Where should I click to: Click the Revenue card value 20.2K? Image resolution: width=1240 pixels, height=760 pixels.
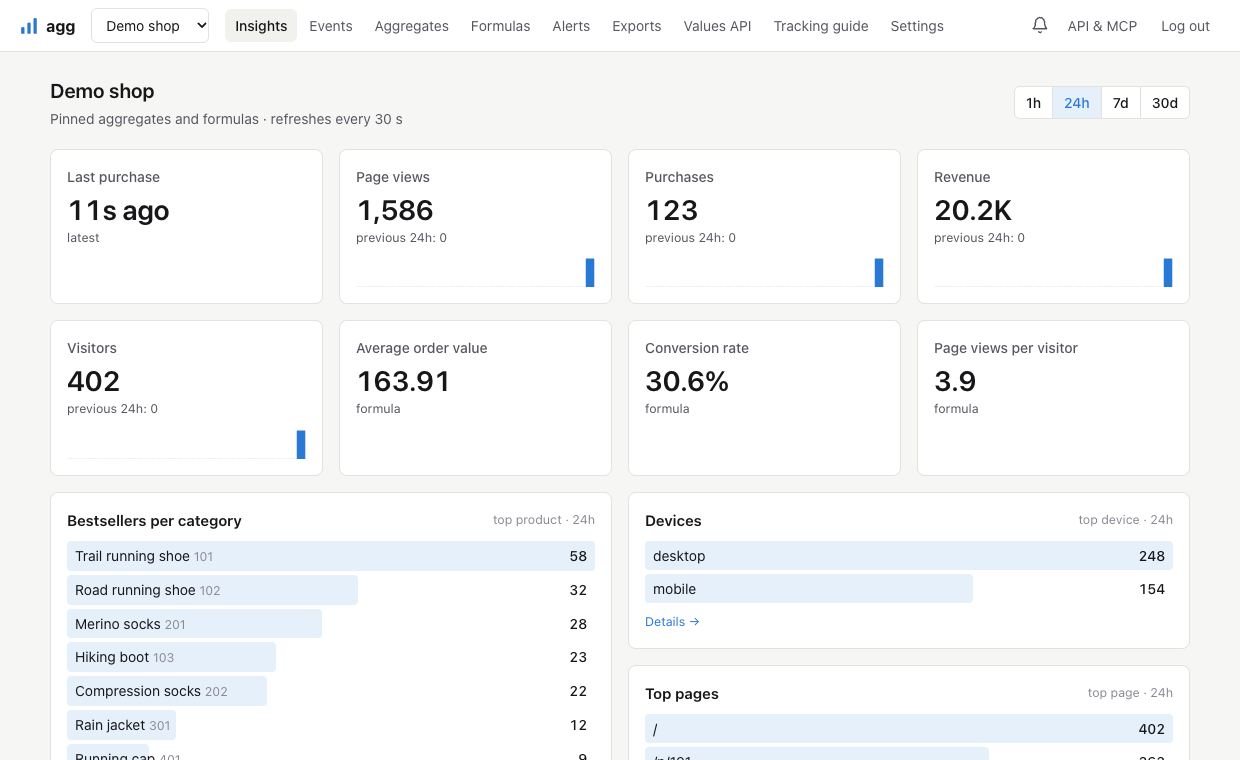click(973, 210)
